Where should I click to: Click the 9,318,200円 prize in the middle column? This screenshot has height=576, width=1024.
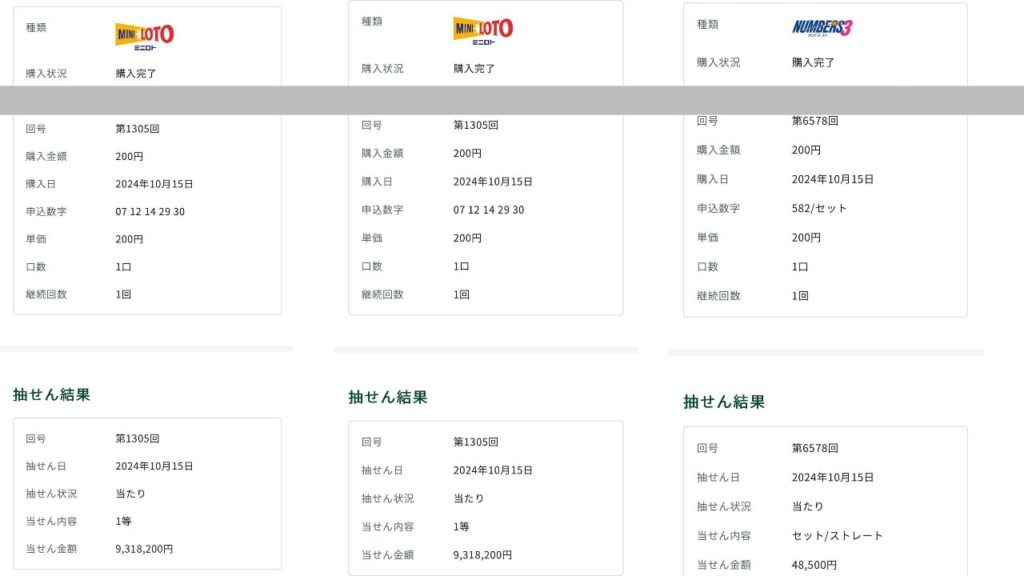482,555
